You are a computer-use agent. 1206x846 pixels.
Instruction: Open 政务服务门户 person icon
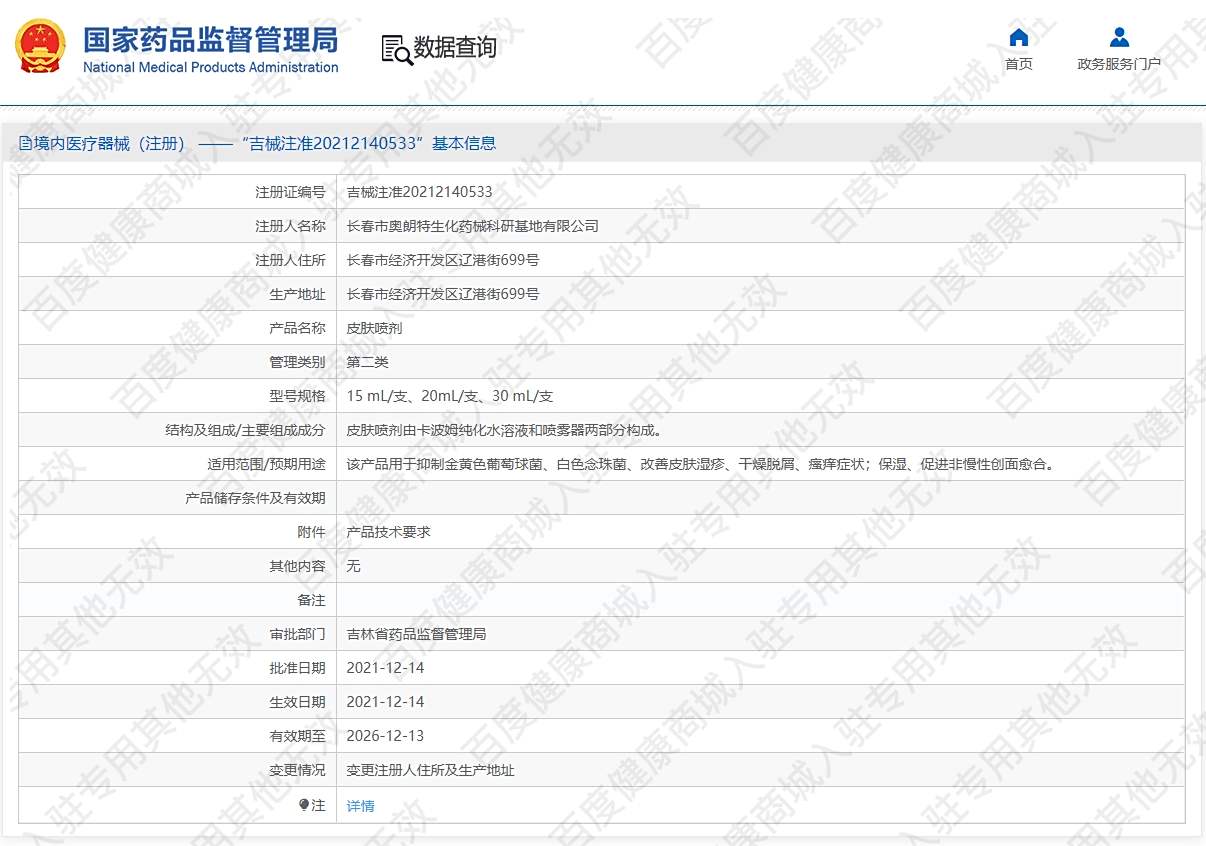point(1119,38)
